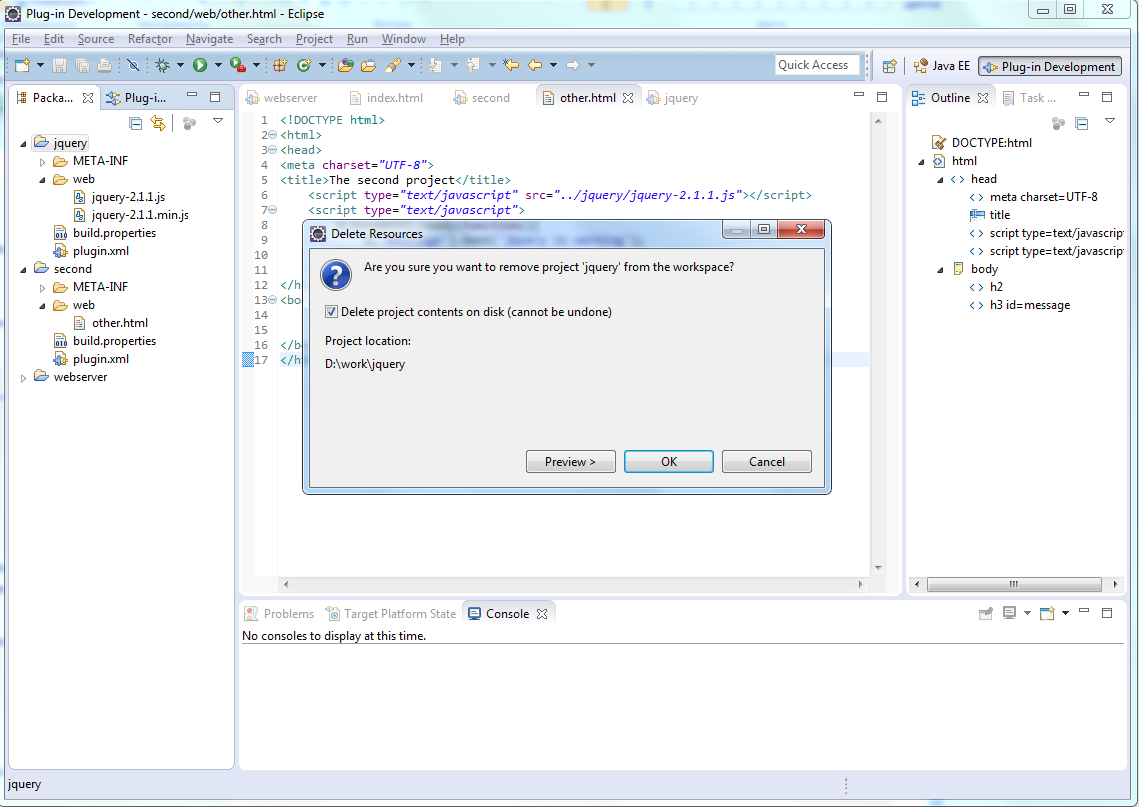1139x807 pixels.
Task: Open the Outline View Menu triangle
Action: 1109,121
